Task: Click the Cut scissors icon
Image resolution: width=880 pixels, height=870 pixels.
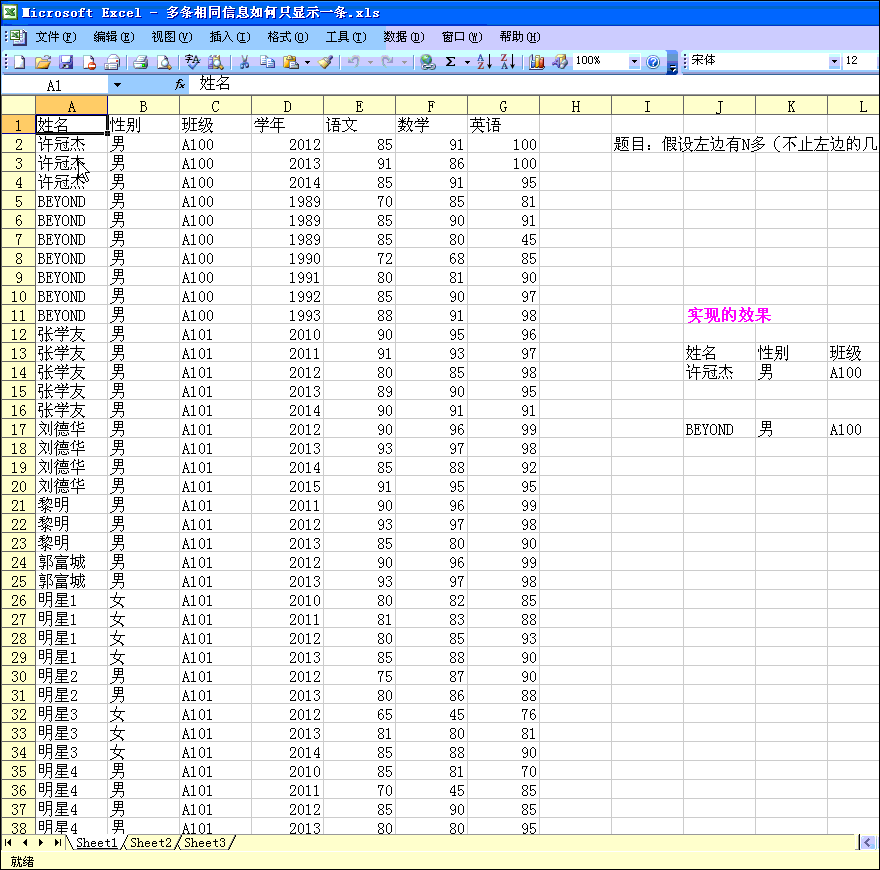Action: point(243,62)
